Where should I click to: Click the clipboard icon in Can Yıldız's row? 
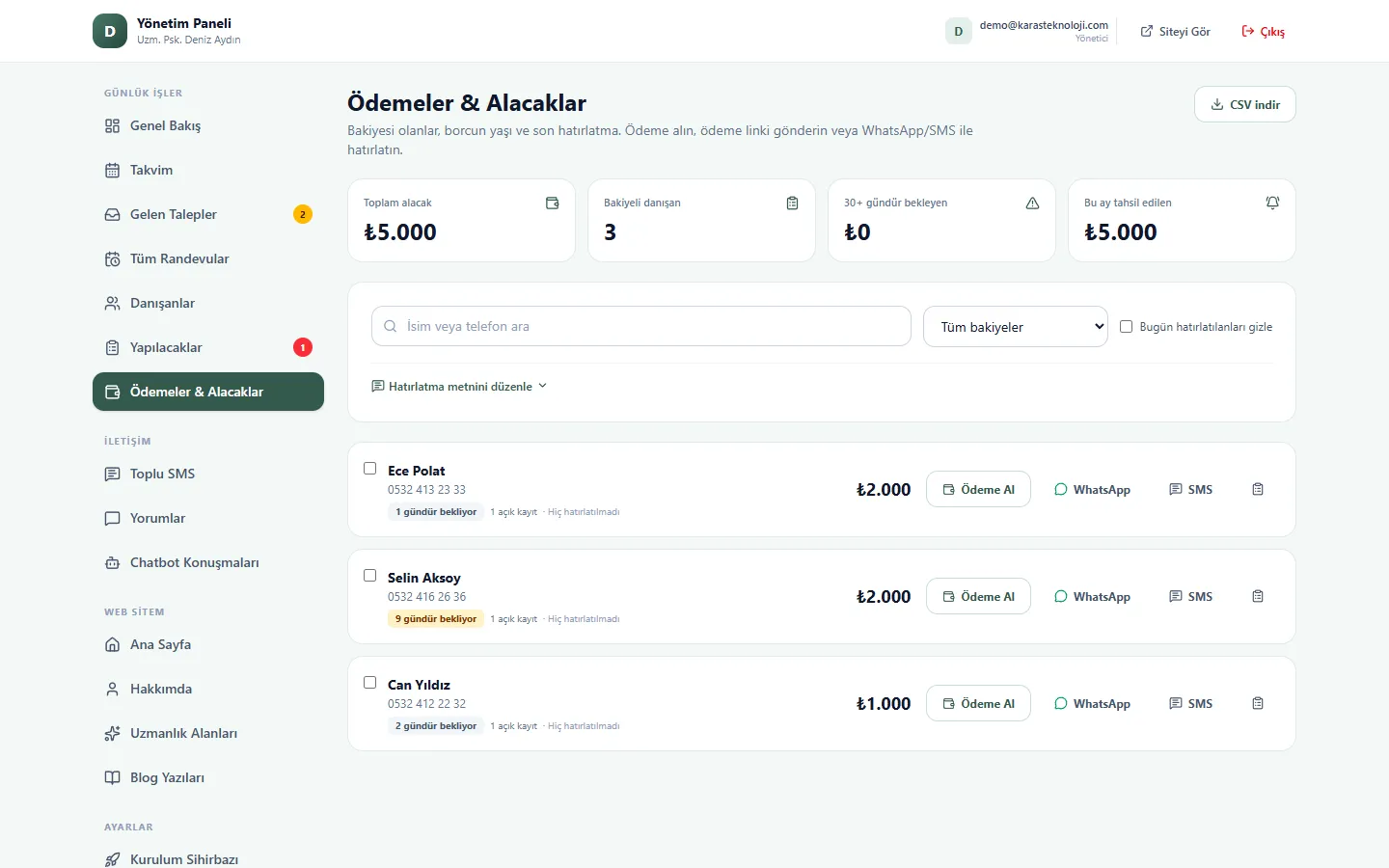pos(1258,704)
